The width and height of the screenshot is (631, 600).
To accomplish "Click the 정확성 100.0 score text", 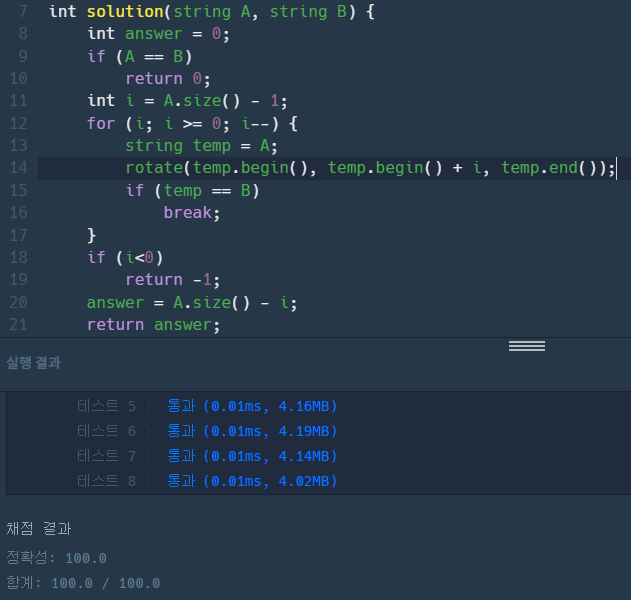I will coord(56,558).
